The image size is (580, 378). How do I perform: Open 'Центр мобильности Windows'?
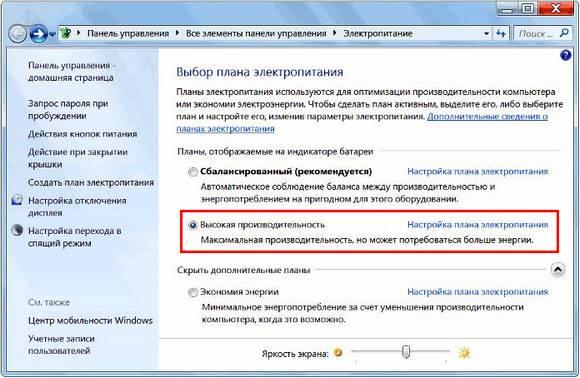point(90,320)
